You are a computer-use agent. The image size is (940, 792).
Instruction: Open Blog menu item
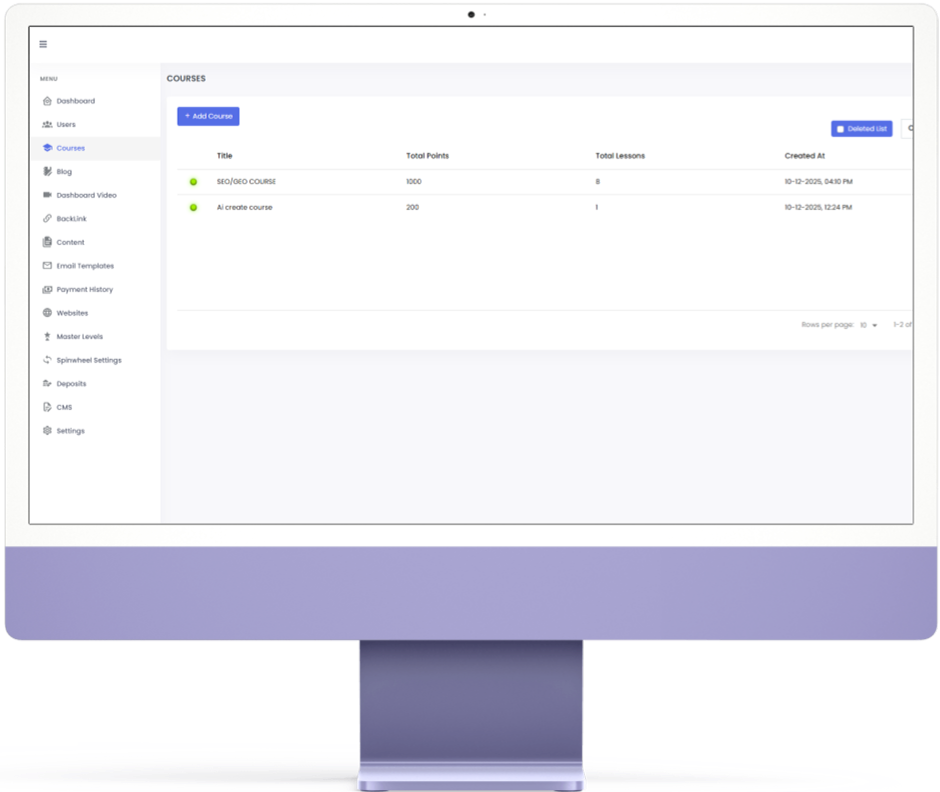click(x=96, y=171)
